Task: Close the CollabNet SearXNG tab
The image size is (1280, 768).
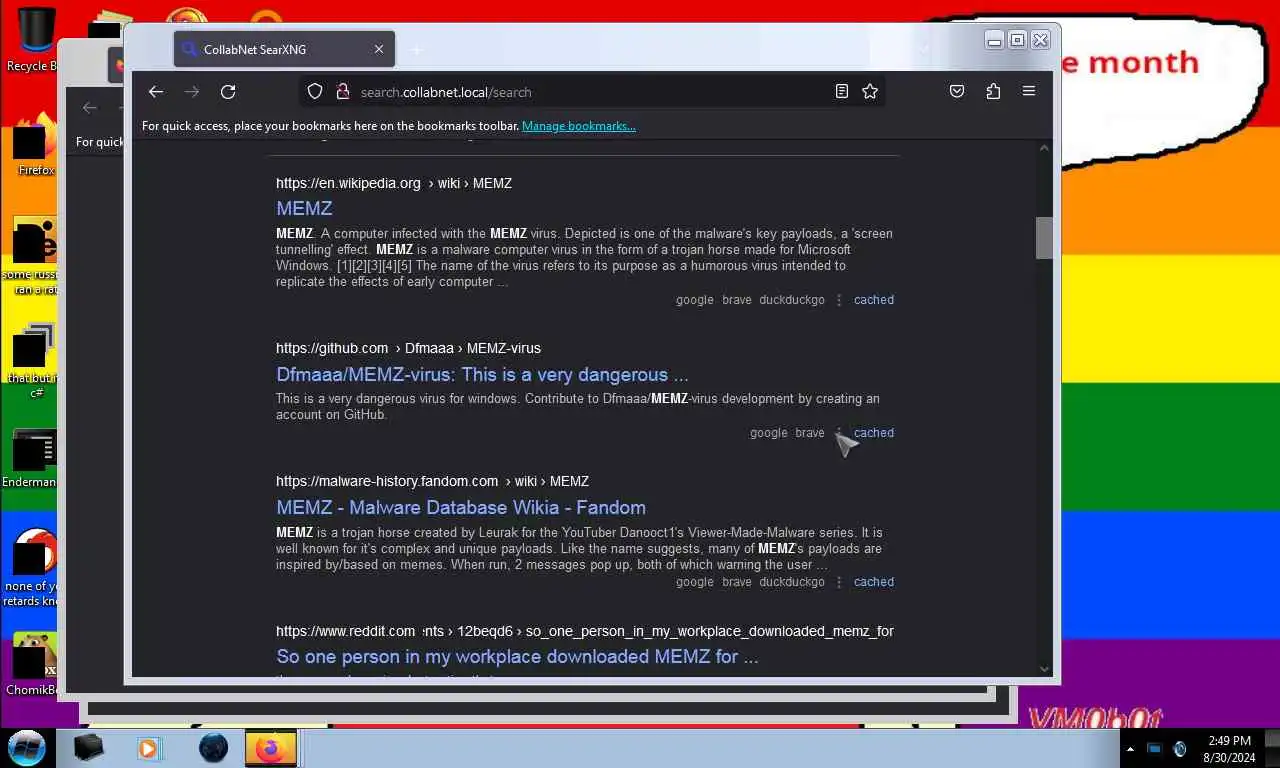Action: pyautogui.click(x=379, y=49)
